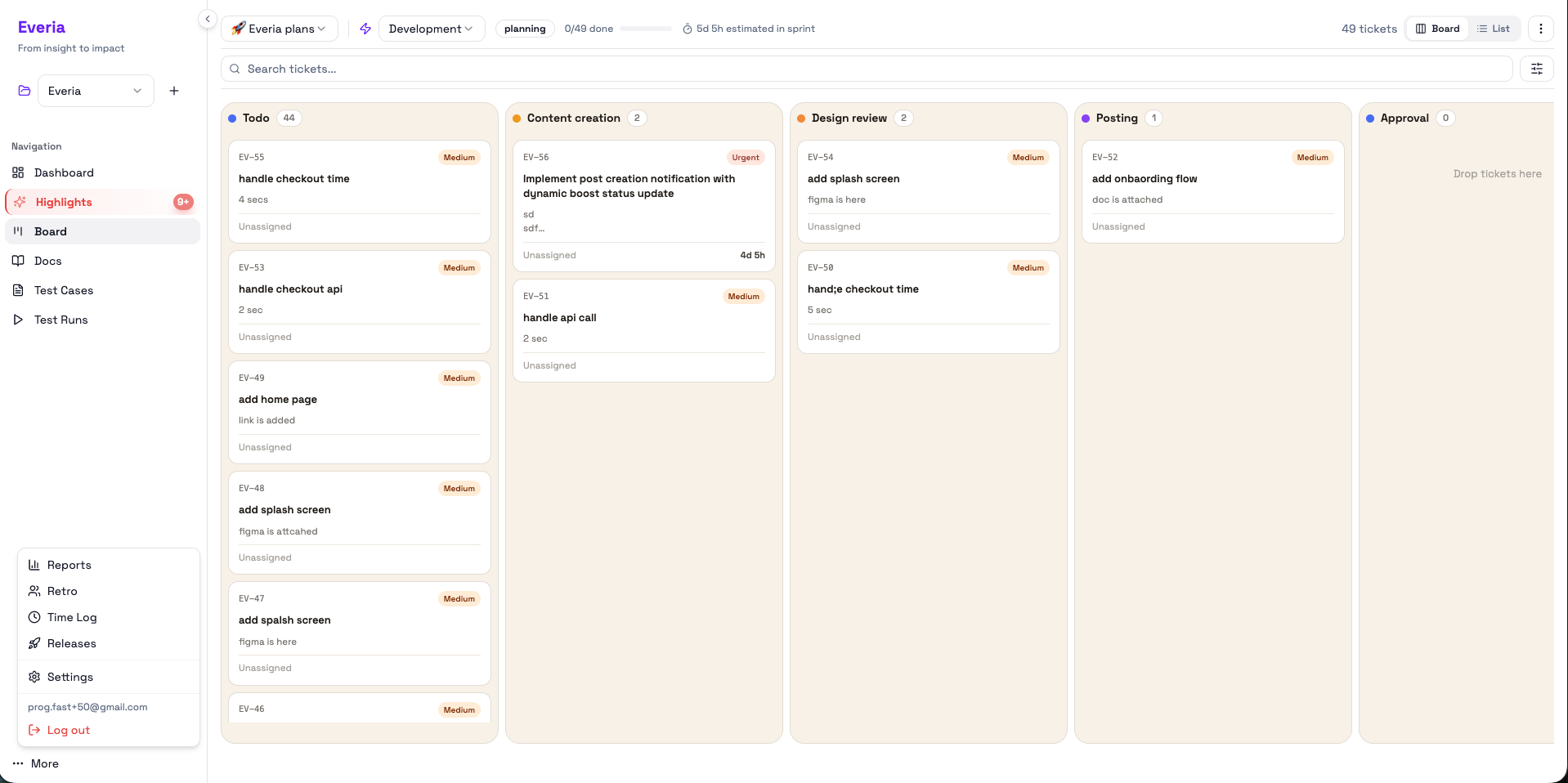
Task: Click the sprint progress bar
Action: [646, 29]
